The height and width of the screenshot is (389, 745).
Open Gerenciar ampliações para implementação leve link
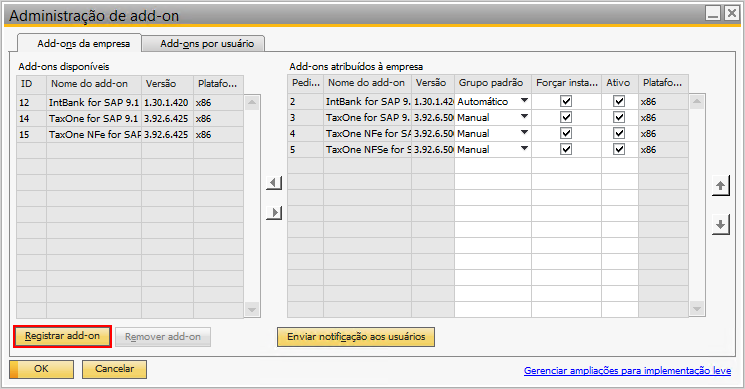[627, 370]
